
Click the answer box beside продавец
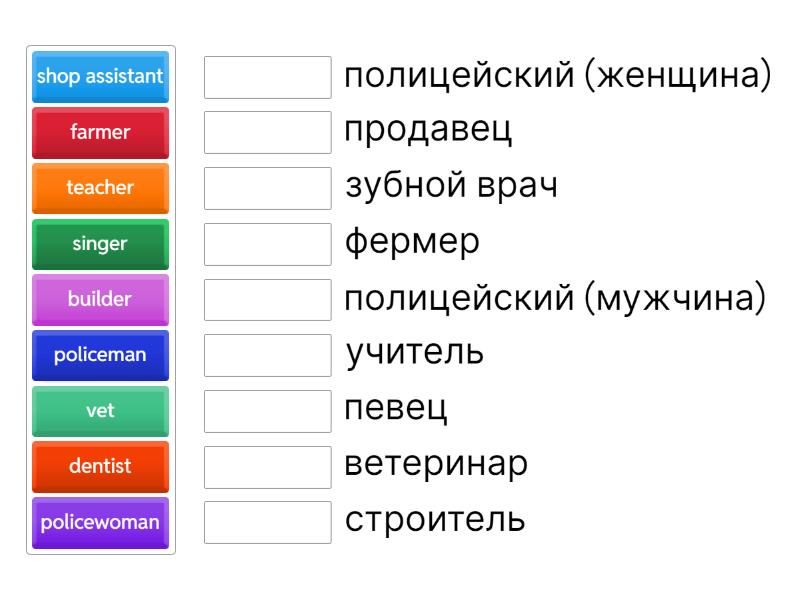coord(267,133)
